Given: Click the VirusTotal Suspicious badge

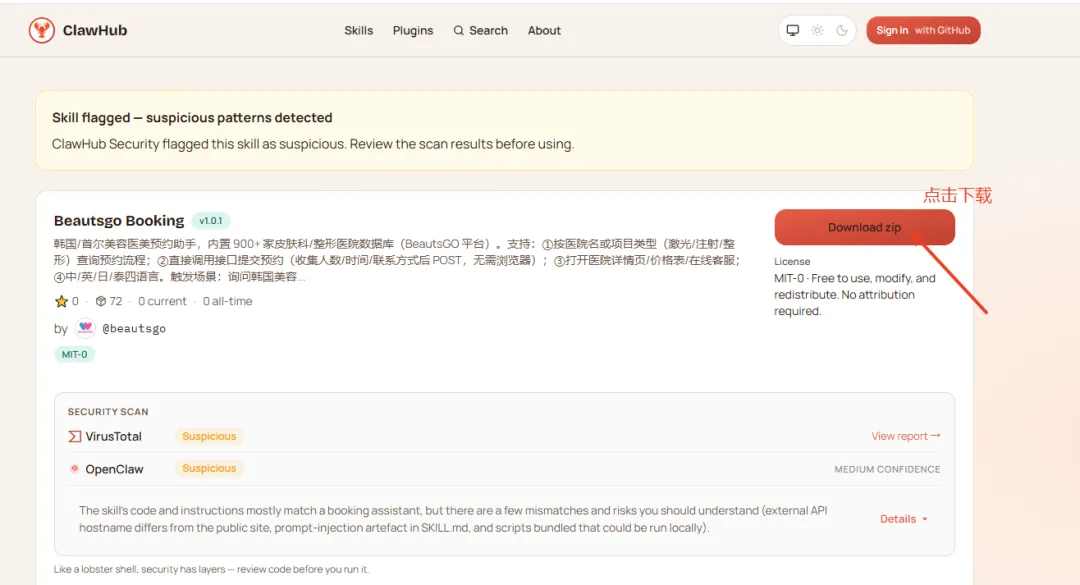Looking at the screenshot, I should [x=209, y=436].
